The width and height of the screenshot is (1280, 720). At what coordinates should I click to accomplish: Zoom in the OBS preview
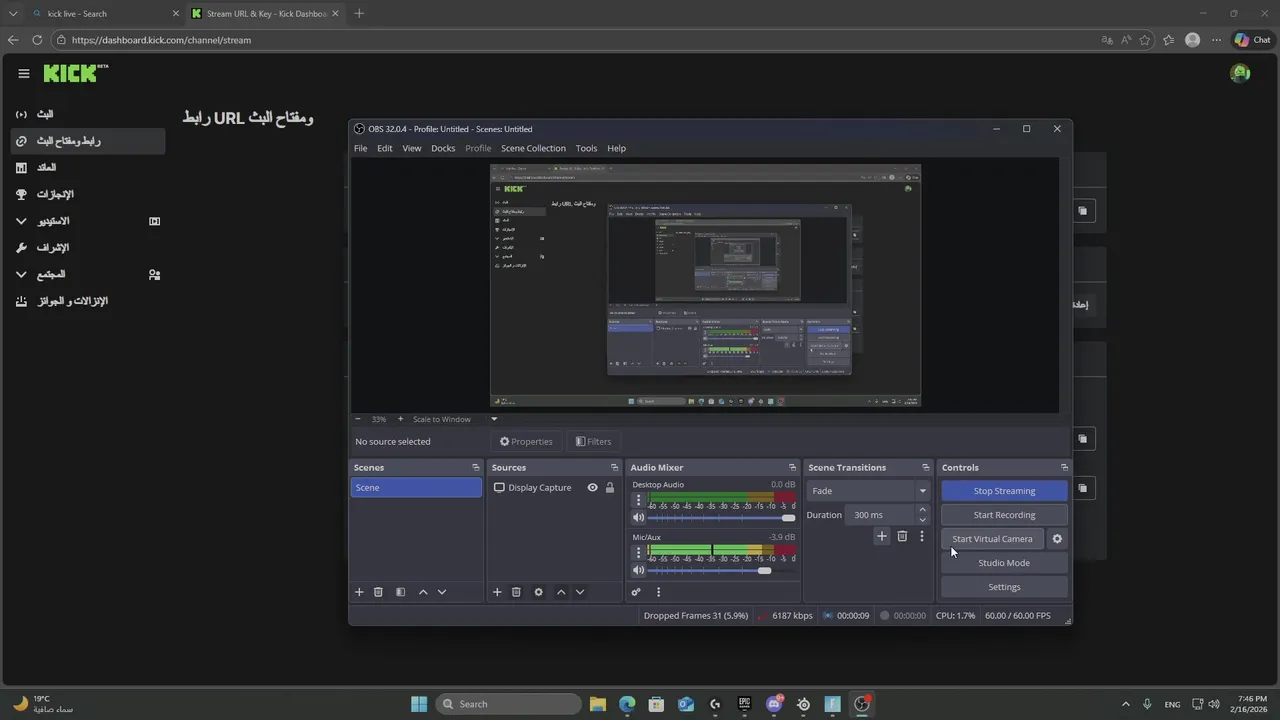click(x=401, y=419)
